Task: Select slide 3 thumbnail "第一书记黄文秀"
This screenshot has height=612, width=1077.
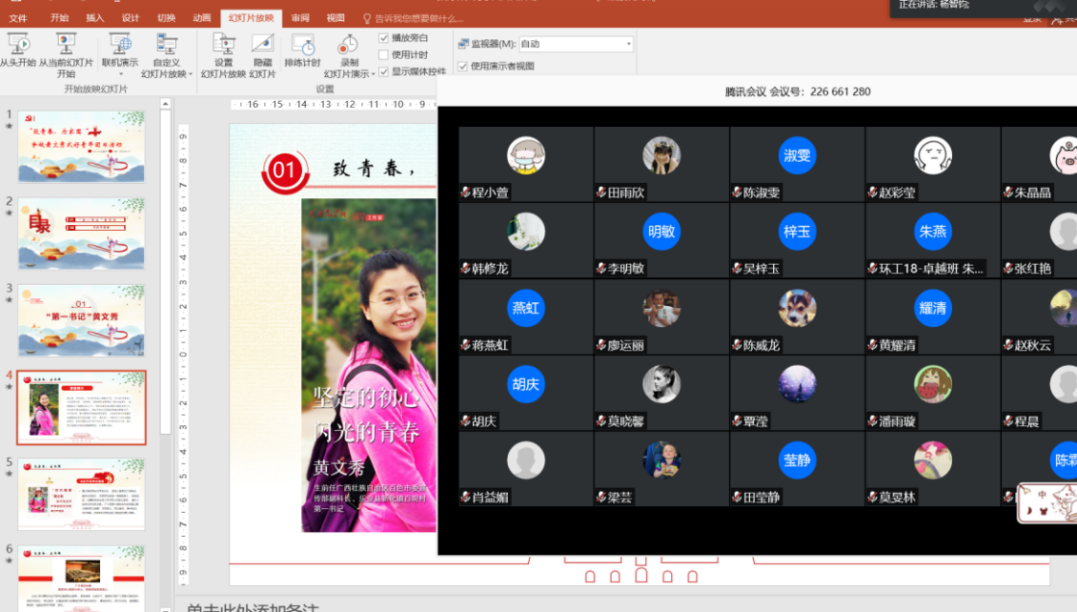Action: click(x=81, y=320)
